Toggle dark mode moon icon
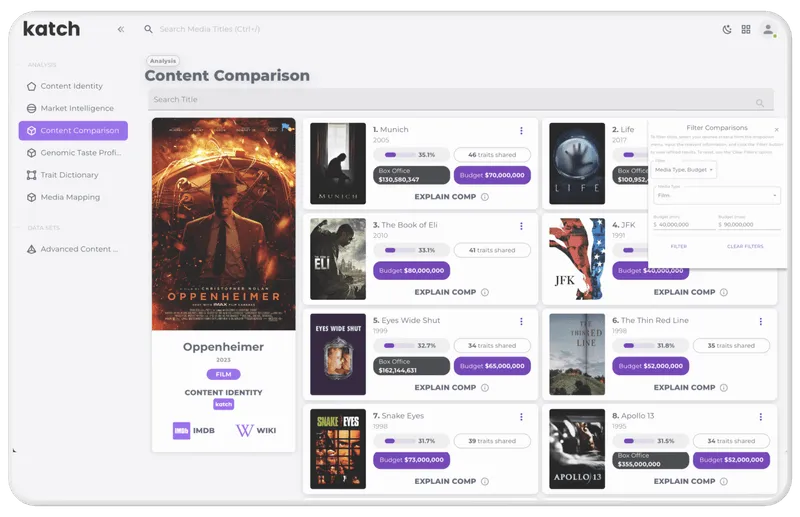This screenshot has height=517, width=800. pyautogui.click(x=727, y=29)
